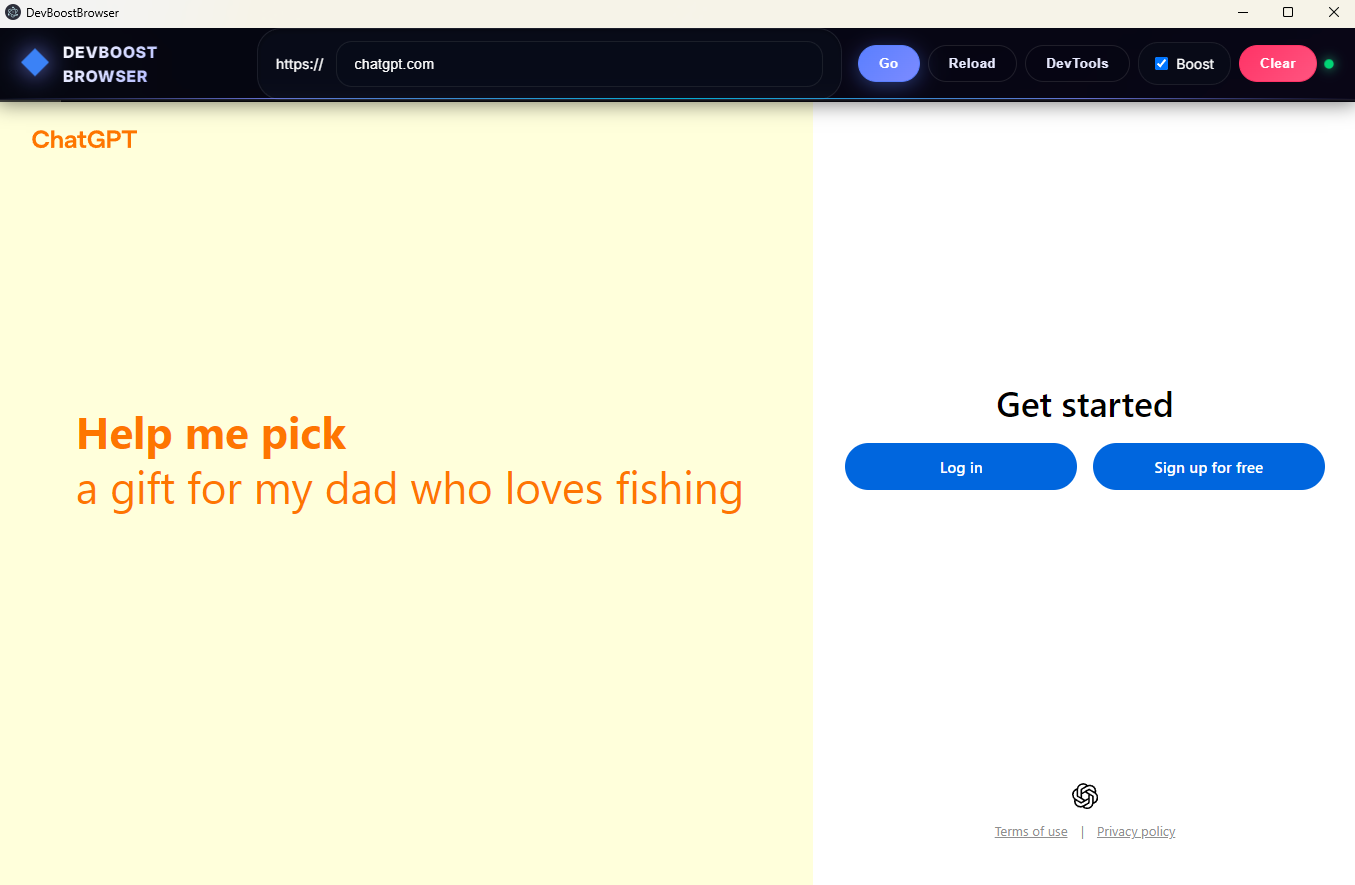Click the blue diamond DevBoost logo
The width and height of the screenshot is (1355, 885).
[x=35, y=63]
